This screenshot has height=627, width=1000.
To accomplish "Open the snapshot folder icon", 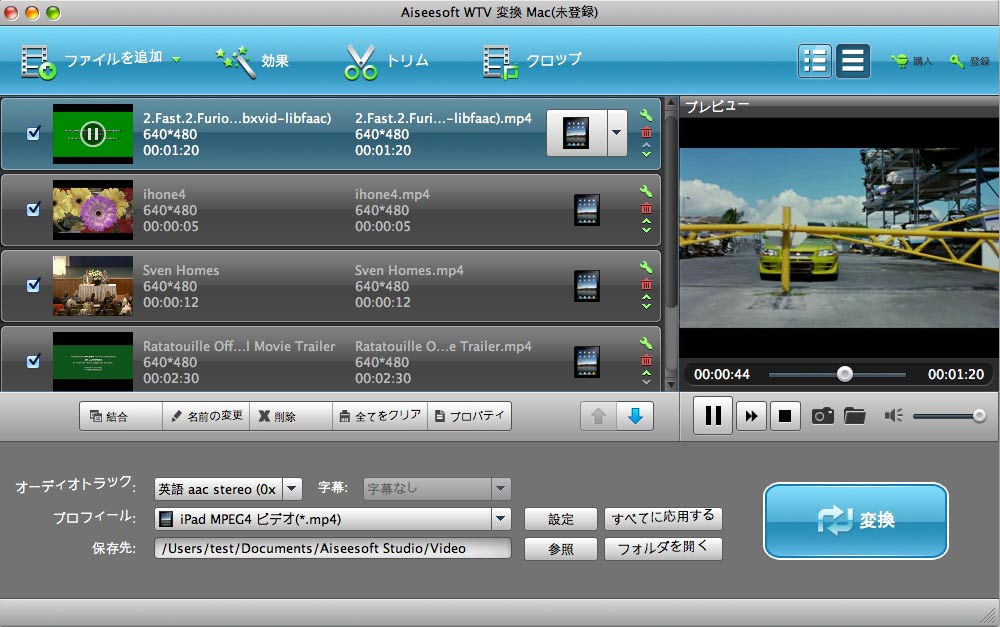I will click(854, 416).
